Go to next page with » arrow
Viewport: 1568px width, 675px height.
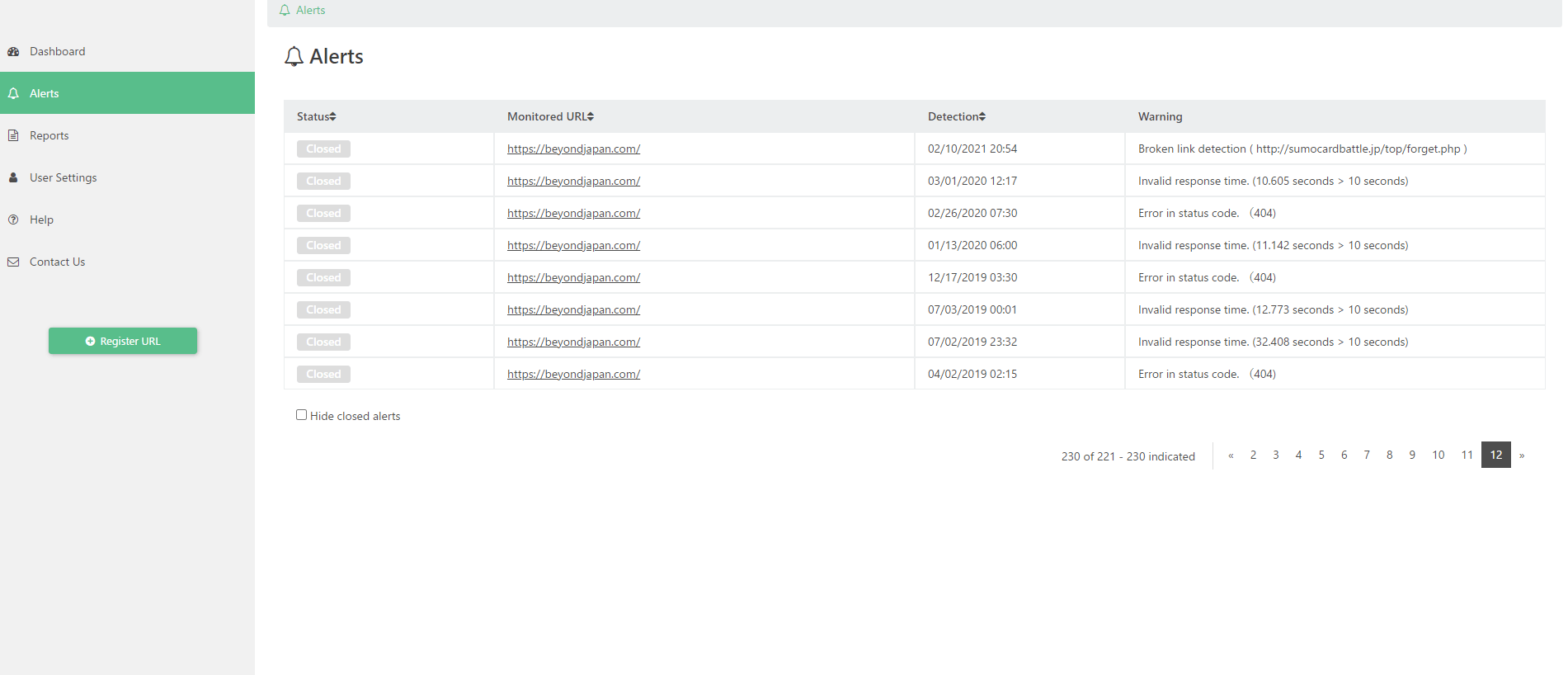1522,455
